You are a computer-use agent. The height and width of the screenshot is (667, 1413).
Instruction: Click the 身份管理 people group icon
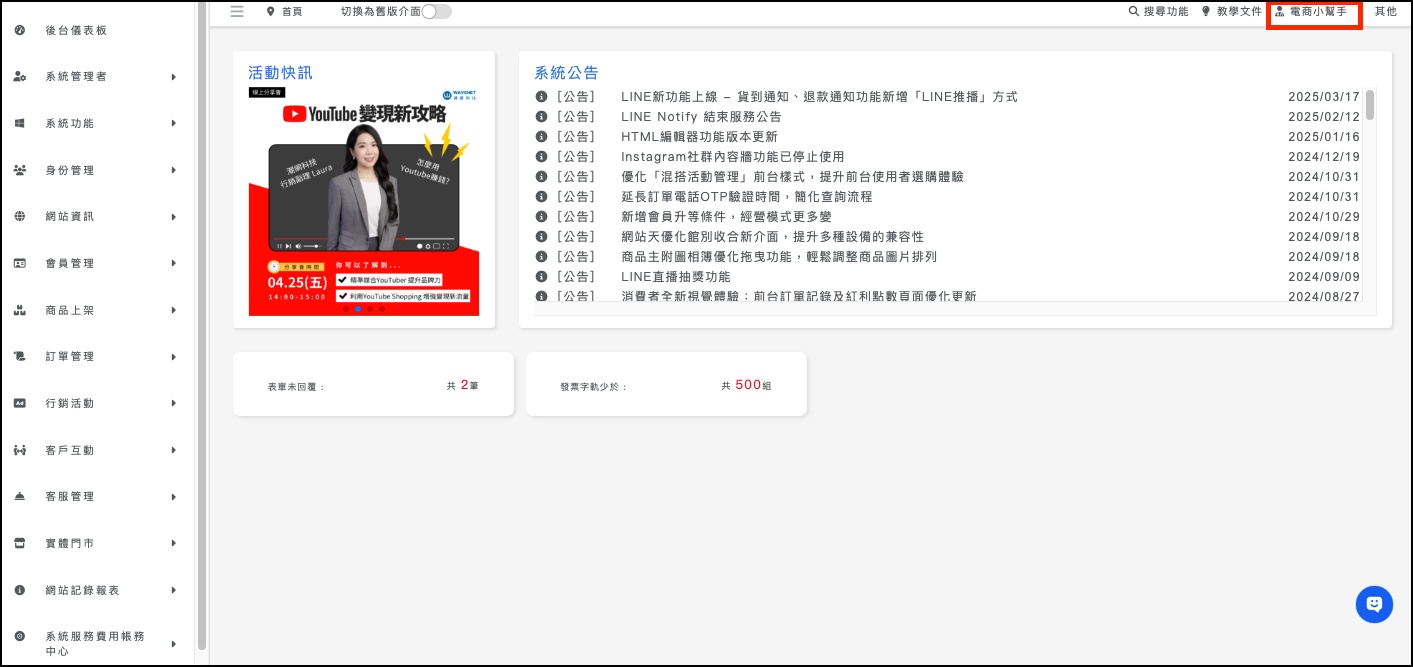tap(20, 170)
